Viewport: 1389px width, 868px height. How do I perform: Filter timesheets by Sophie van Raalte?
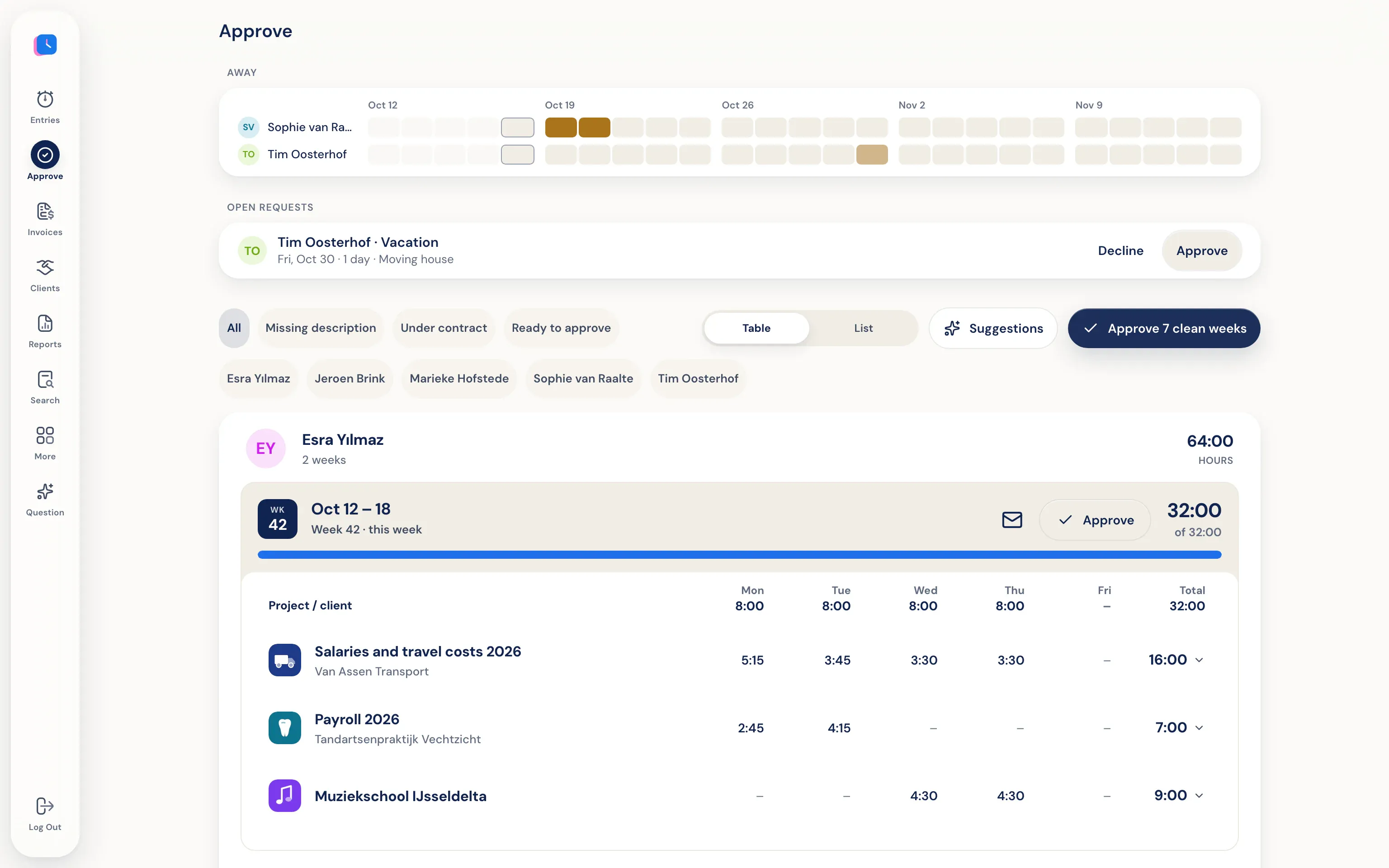coord(582,378)
